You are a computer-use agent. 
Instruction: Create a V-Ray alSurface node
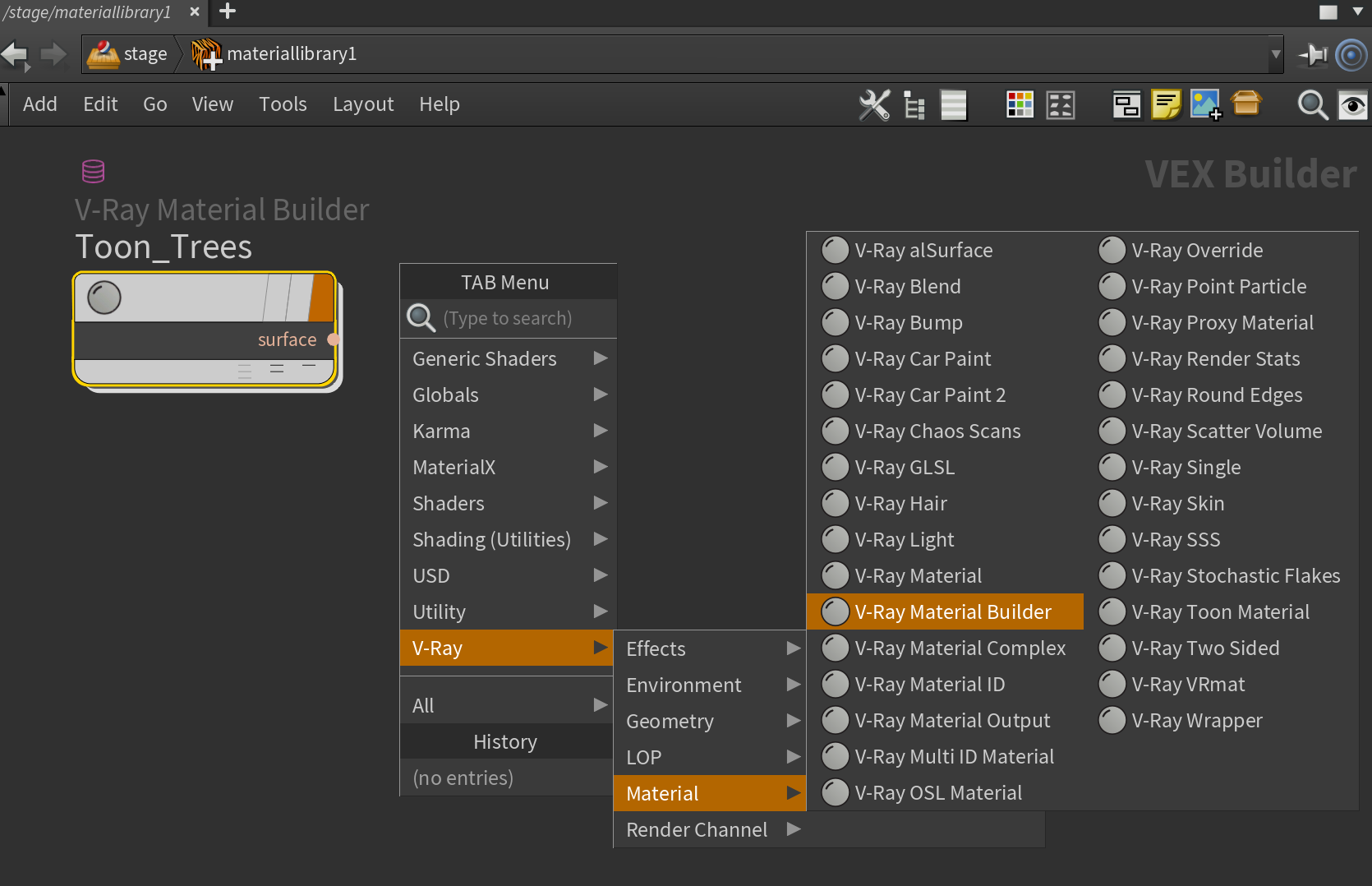click(x=945, y=250)
